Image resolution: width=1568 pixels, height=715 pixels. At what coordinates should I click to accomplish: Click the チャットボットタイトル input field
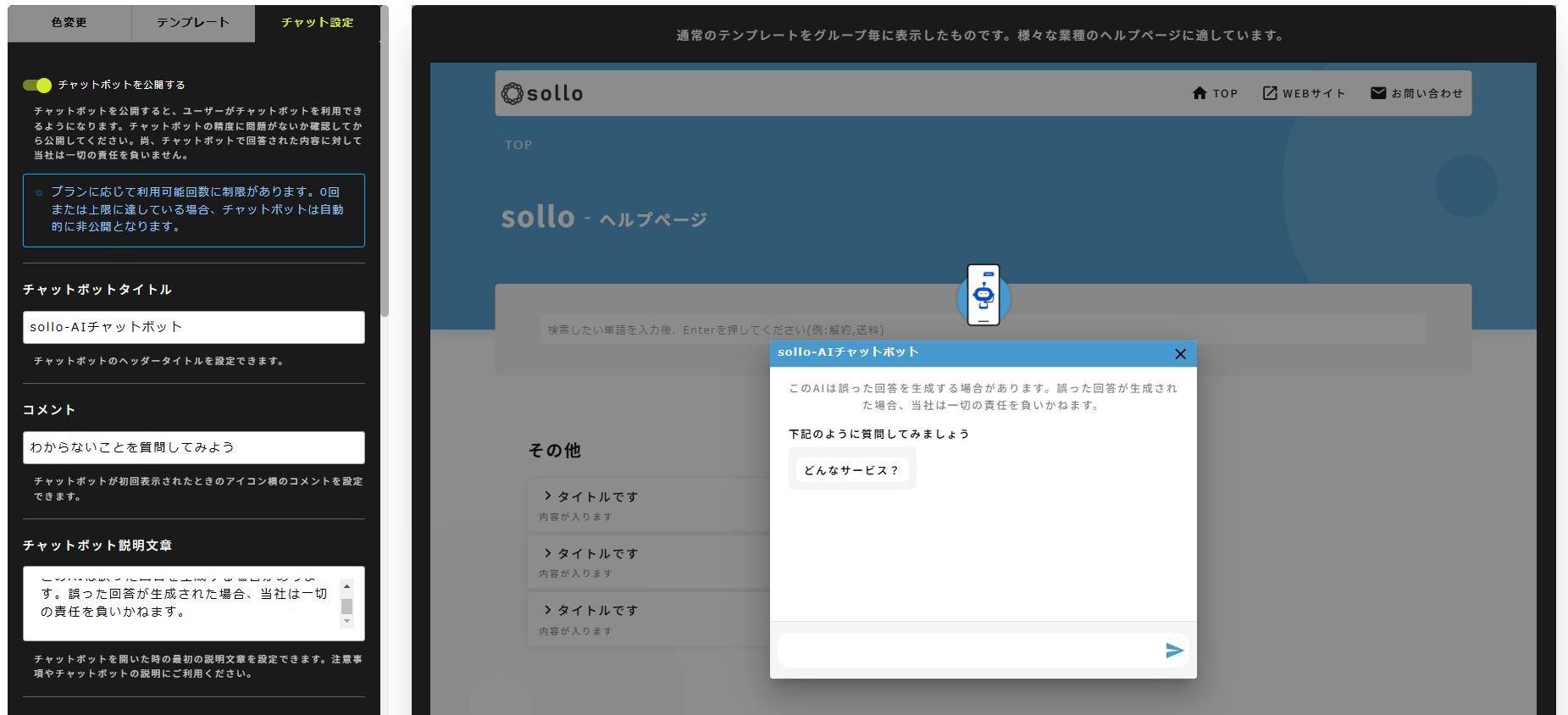coord(193,327)
